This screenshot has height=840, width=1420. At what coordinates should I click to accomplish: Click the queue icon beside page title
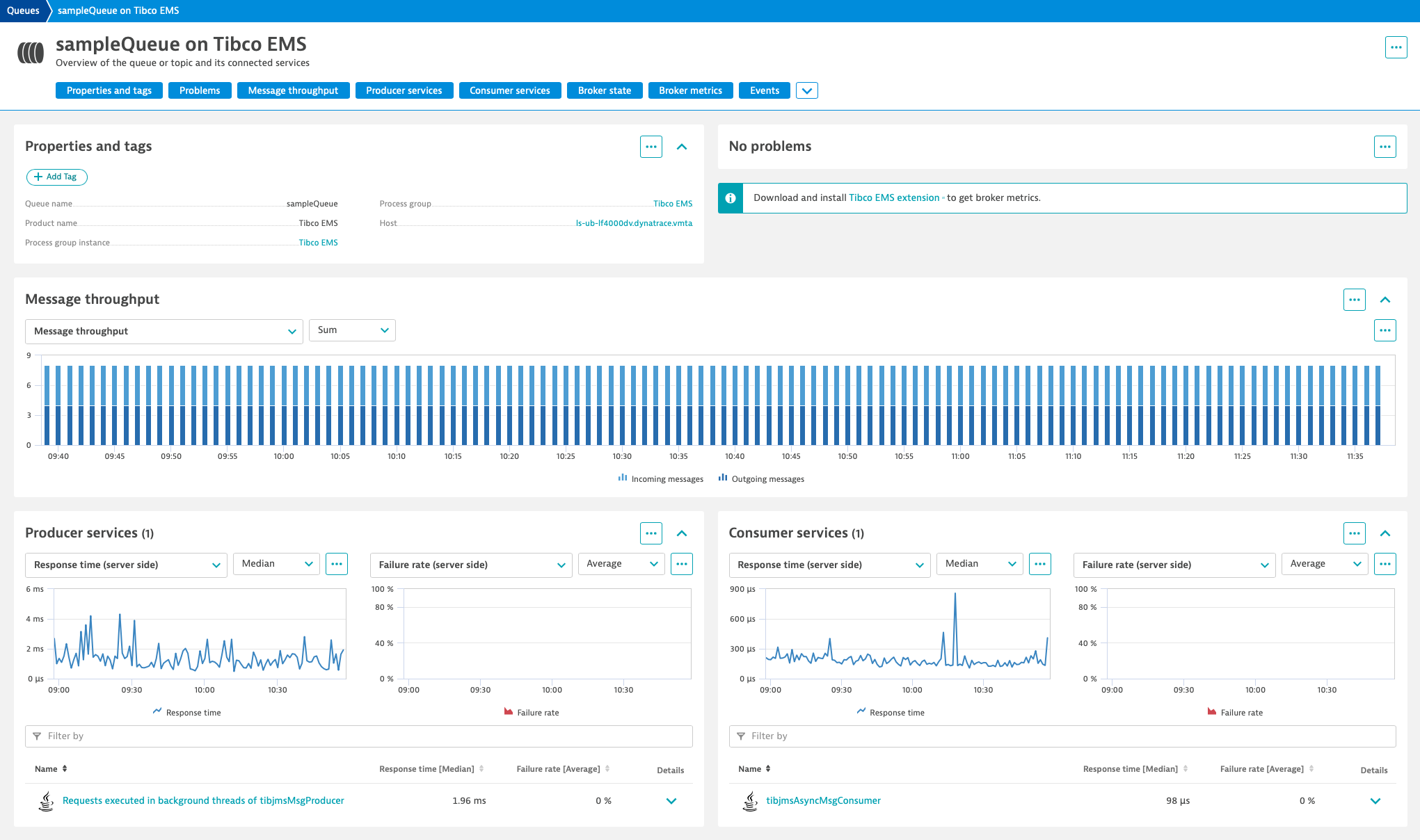tap(31, 52)
